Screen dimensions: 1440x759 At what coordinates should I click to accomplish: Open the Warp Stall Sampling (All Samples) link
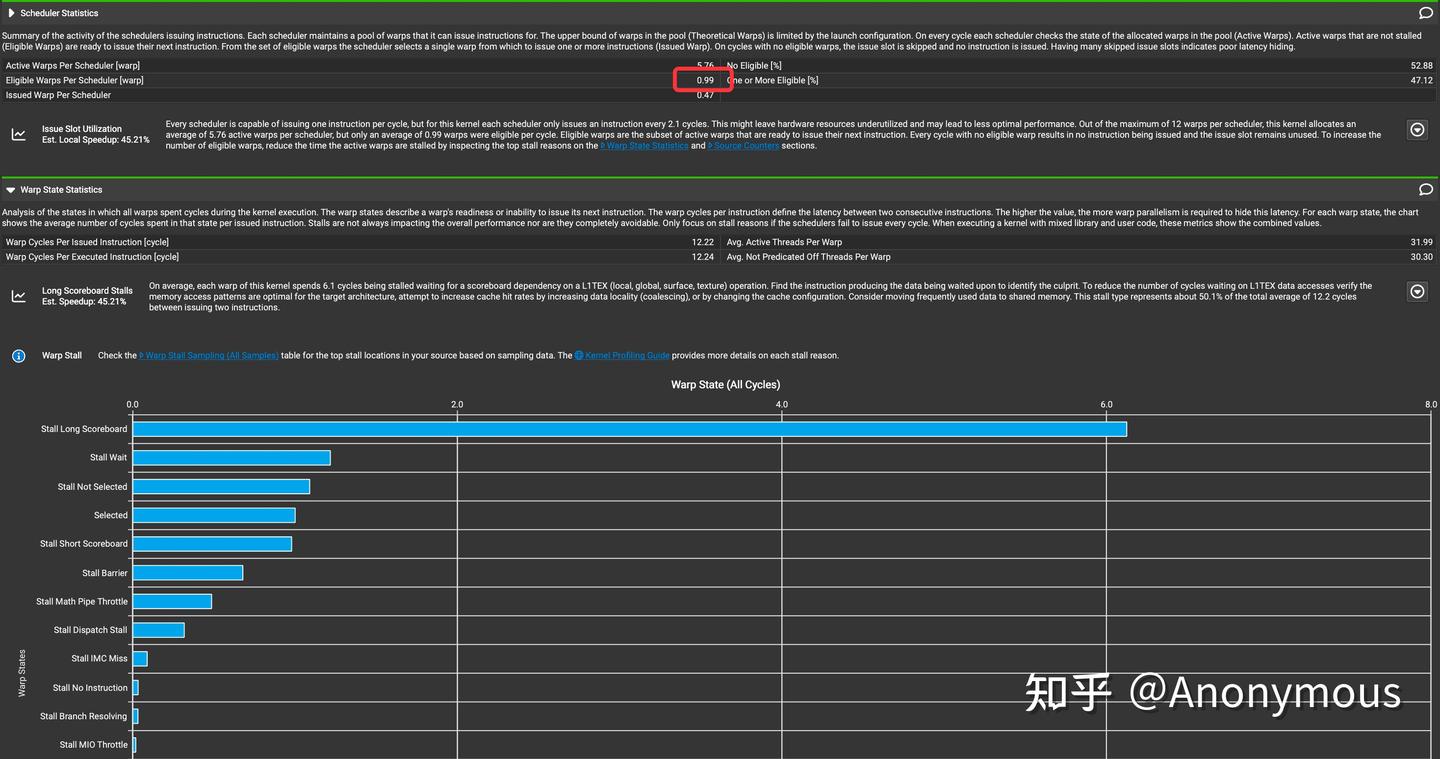(x=209, y=355)
